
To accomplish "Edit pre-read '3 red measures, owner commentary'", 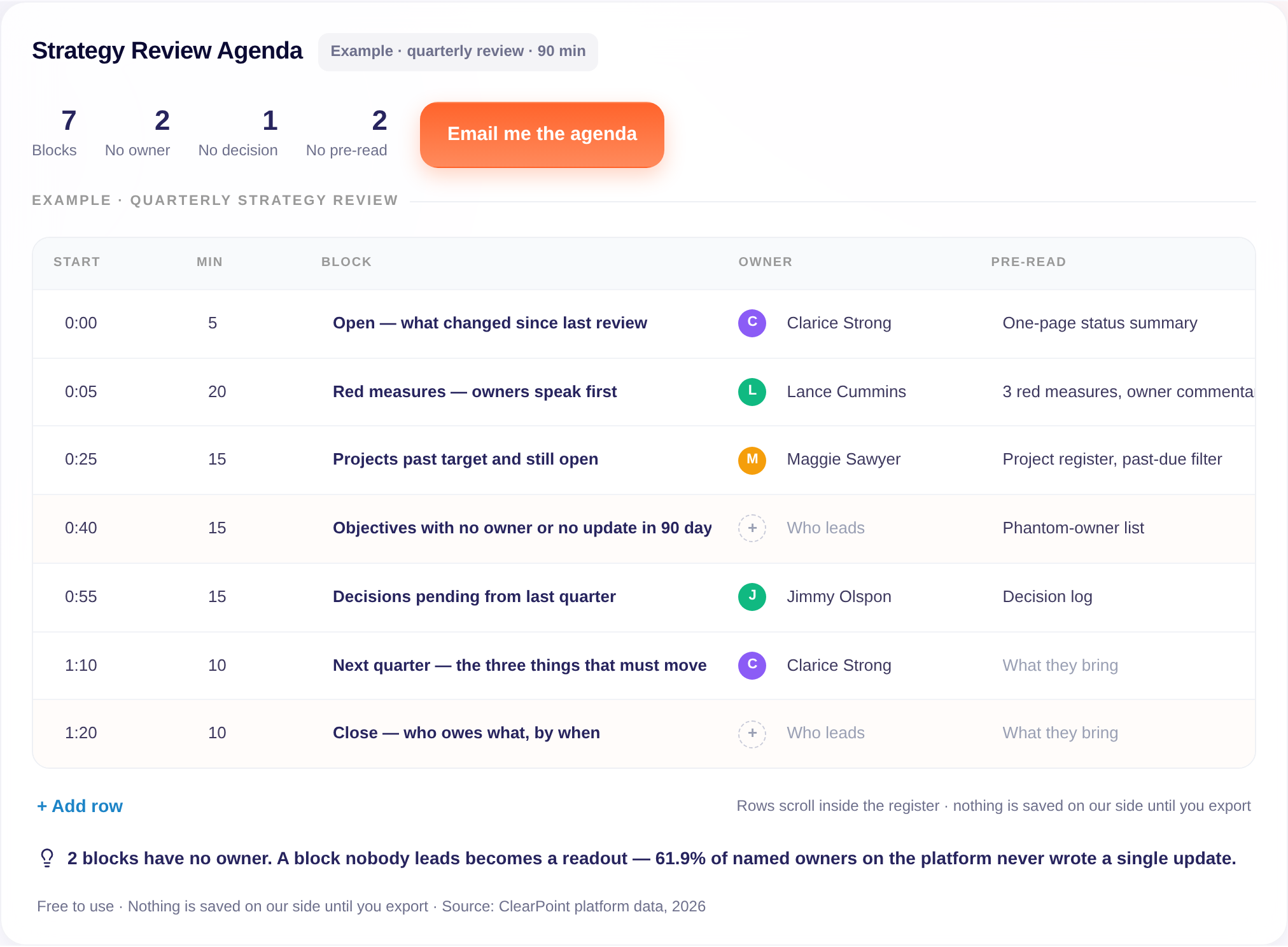I will (1128, 392).
